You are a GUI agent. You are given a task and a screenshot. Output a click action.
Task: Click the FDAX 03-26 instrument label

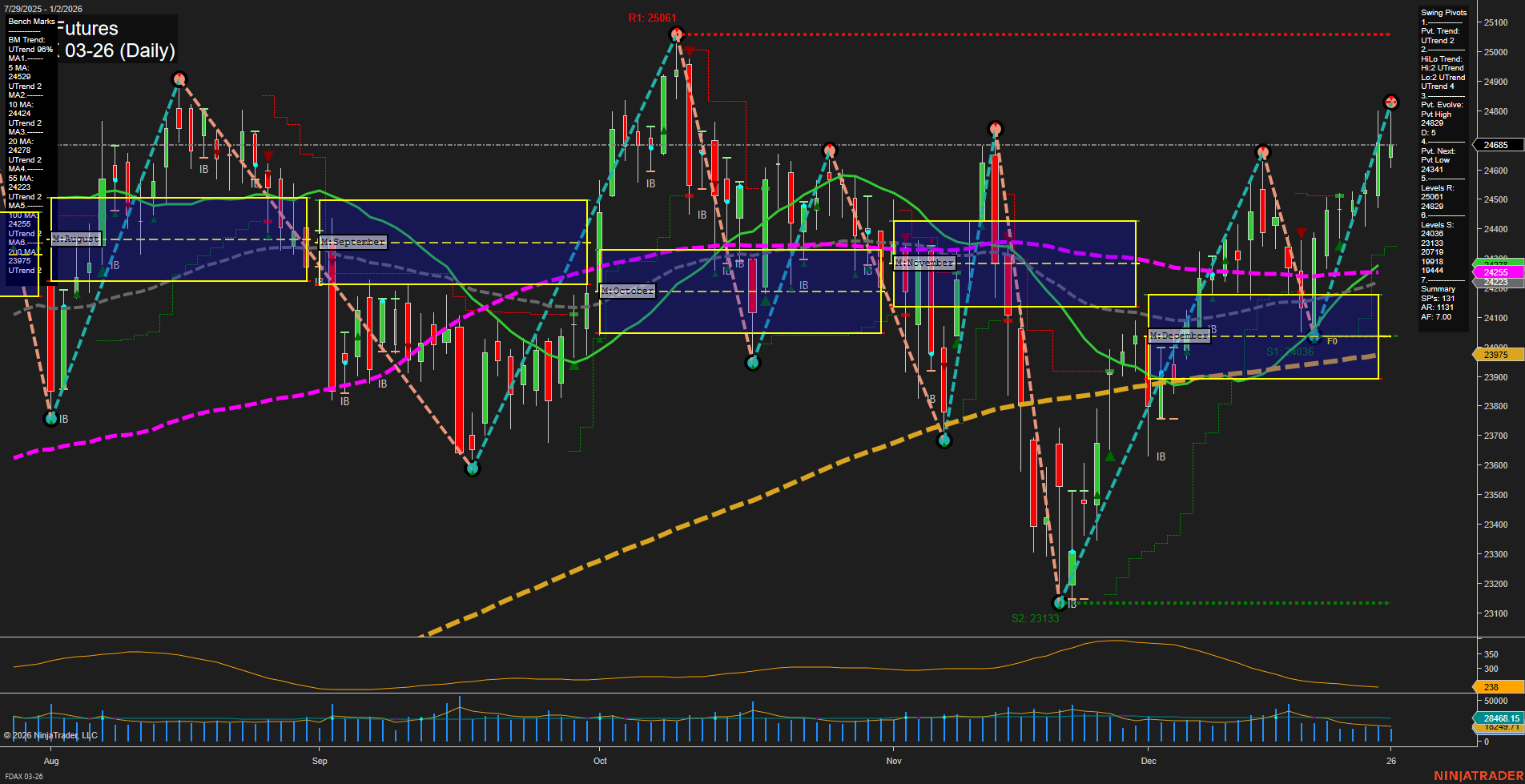click(24, 776)
